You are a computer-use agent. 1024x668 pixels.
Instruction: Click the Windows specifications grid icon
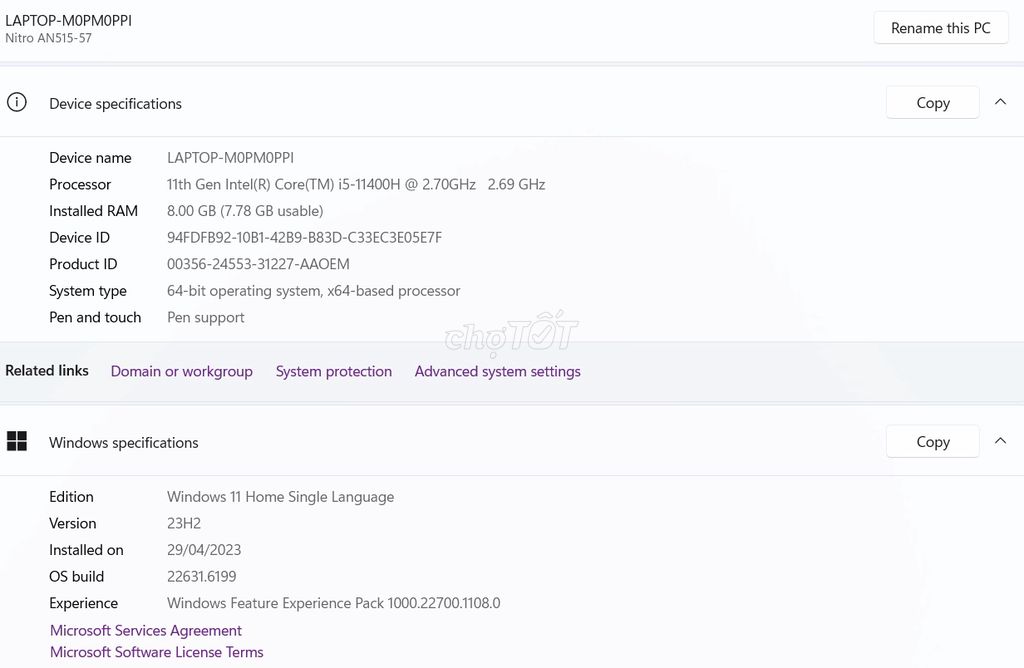pyautogui.click(x=17, y=441)
